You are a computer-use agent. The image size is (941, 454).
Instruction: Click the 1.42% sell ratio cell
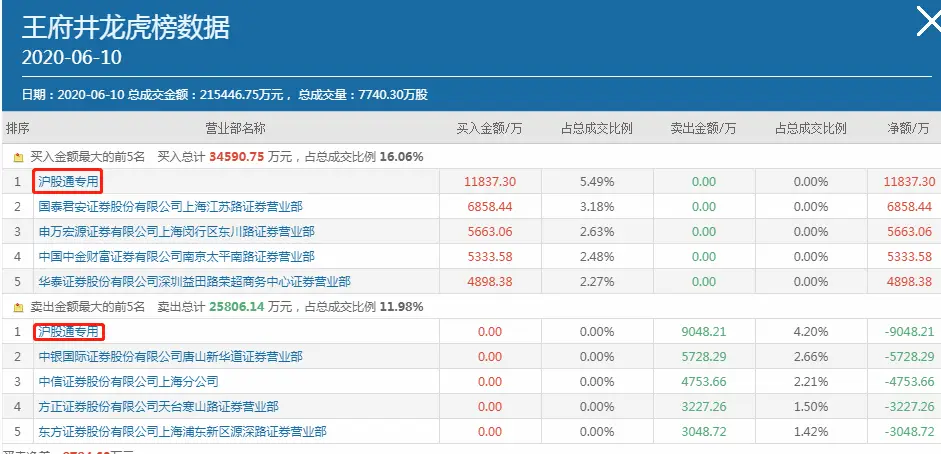(x=811, y=432)
